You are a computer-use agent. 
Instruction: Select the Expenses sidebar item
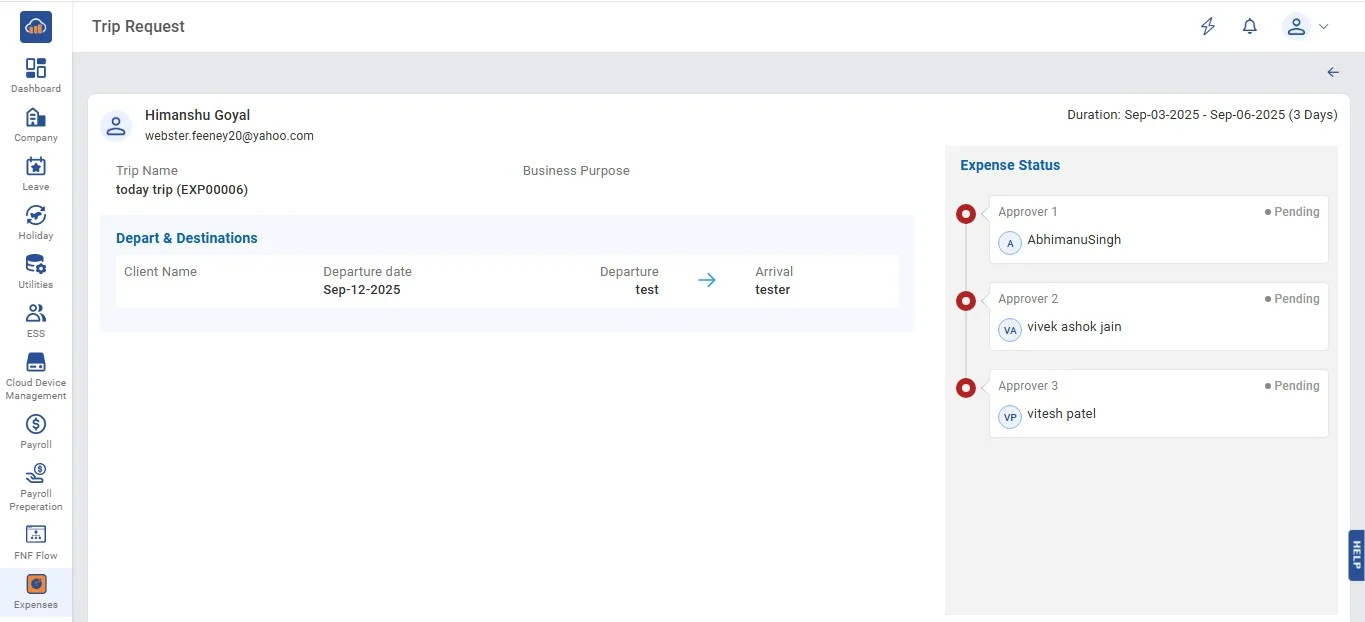click(x=36, y=585)
